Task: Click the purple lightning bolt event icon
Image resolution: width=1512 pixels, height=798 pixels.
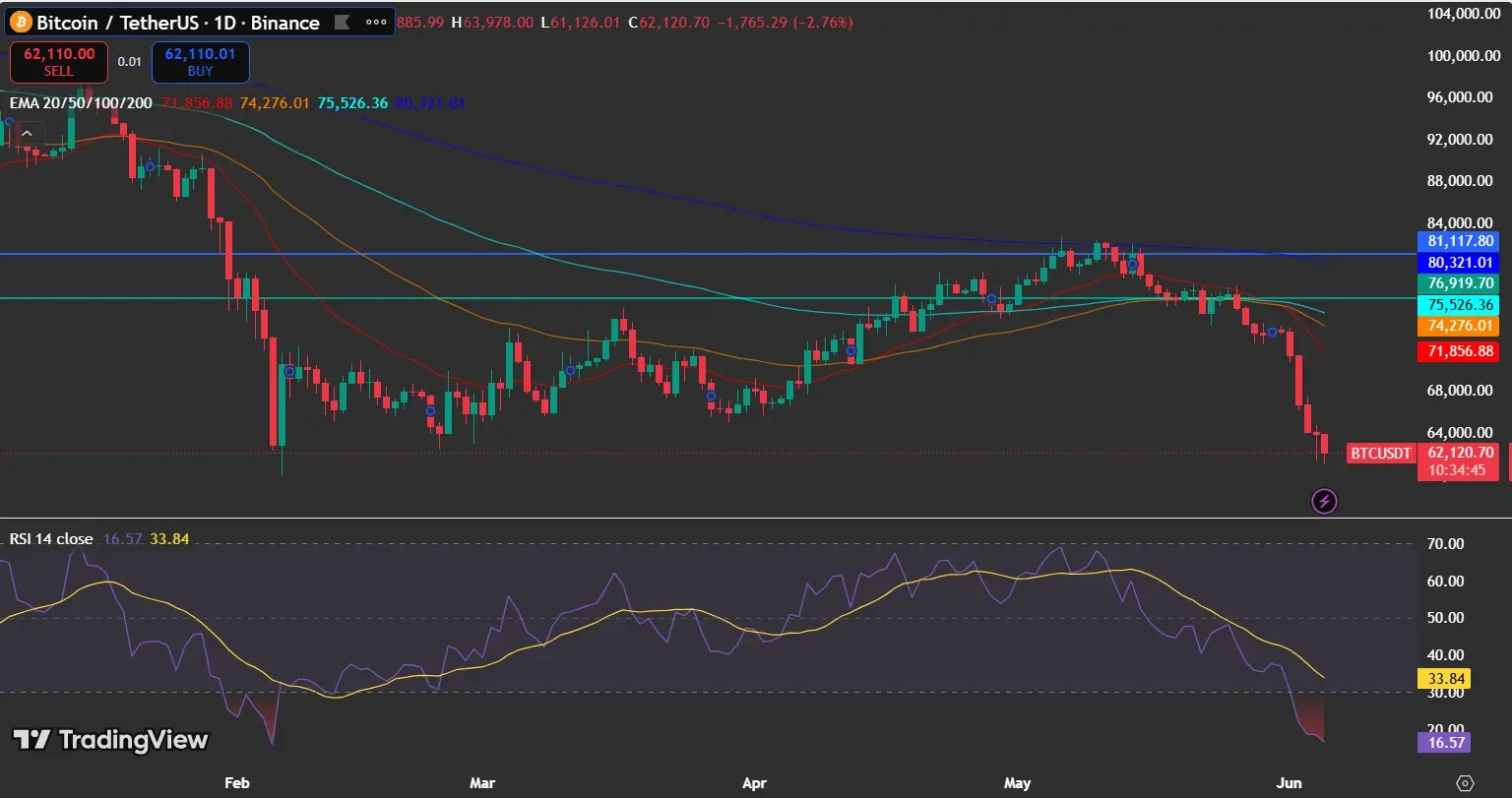Action: pos(1325,501)
